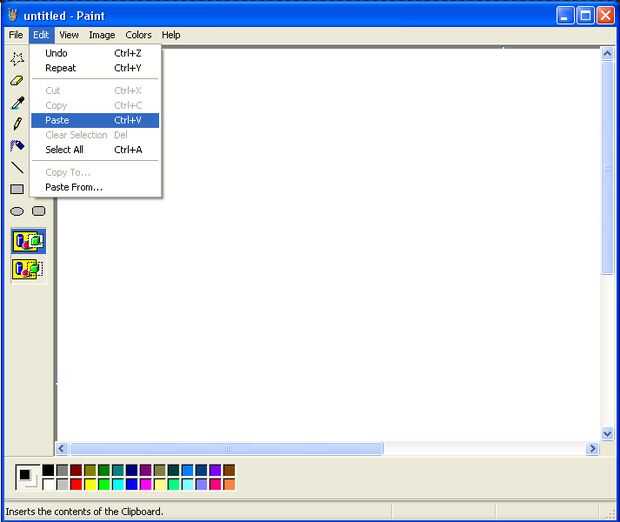Click the vertical scrollbar up arrow
The height and width of the screenshot is (522, 620).
click(607, 53)
